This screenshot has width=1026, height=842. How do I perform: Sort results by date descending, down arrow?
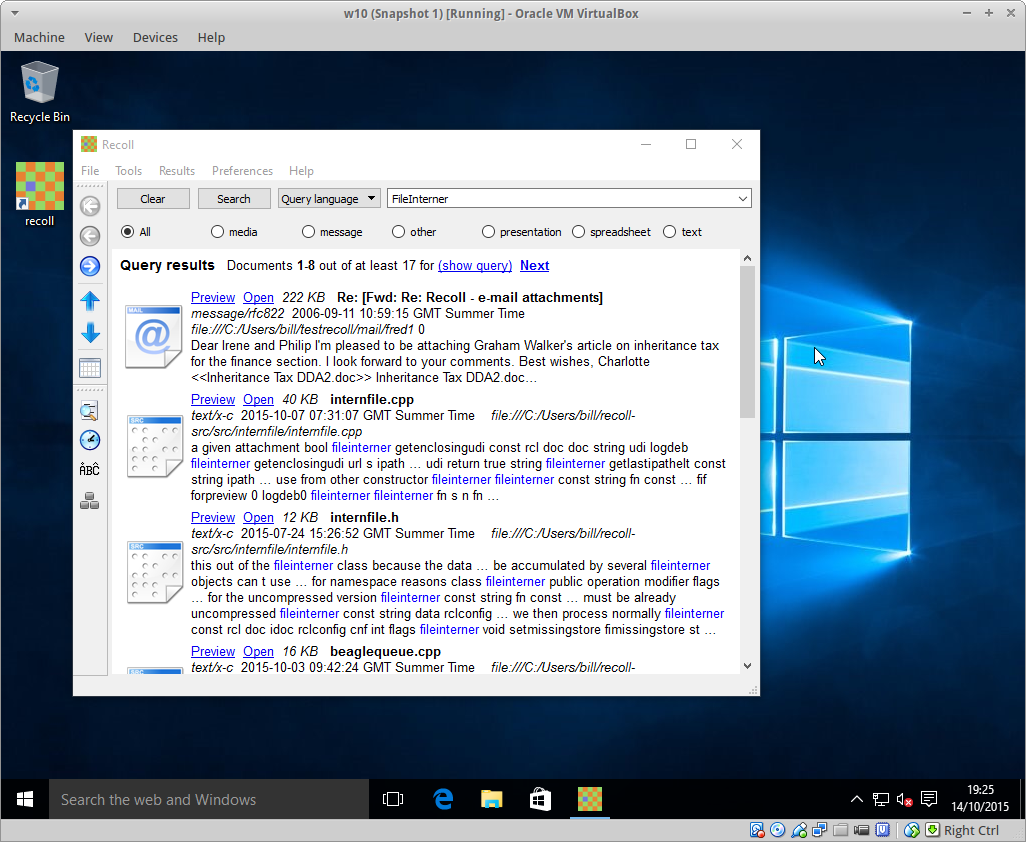pyautogui.click(x=90, y=333)
